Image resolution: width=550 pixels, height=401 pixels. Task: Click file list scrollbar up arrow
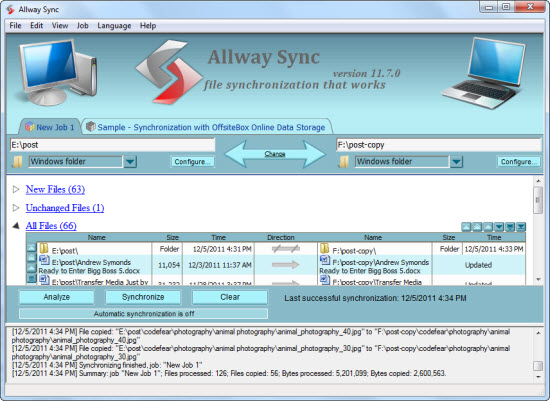(x=538, y=181)
